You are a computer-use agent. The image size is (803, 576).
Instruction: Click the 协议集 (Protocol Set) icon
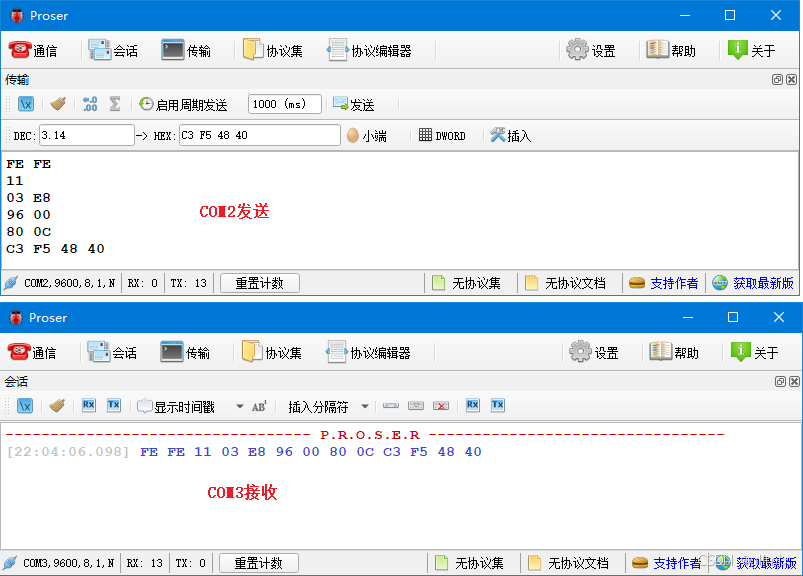pyautogui.click(x=273, y=49)
